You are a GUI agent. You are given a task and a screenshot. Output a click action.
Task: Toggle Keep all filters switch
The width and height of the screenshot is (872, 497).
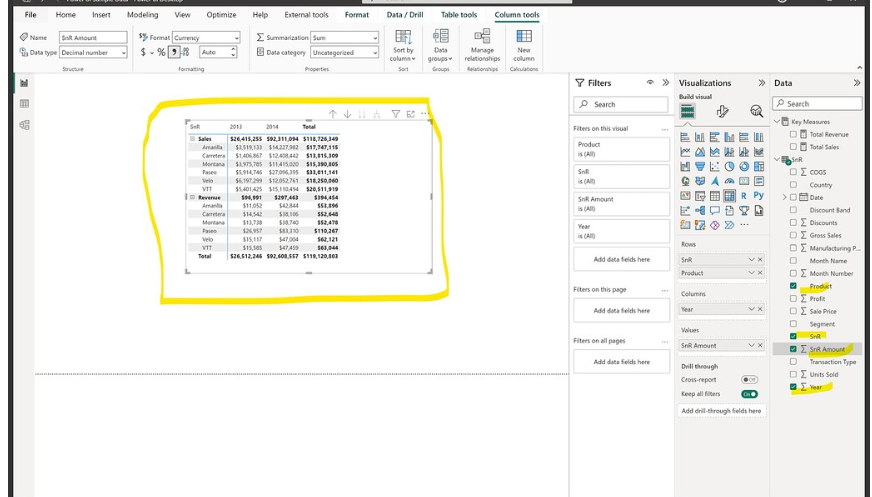pos(749,394)
